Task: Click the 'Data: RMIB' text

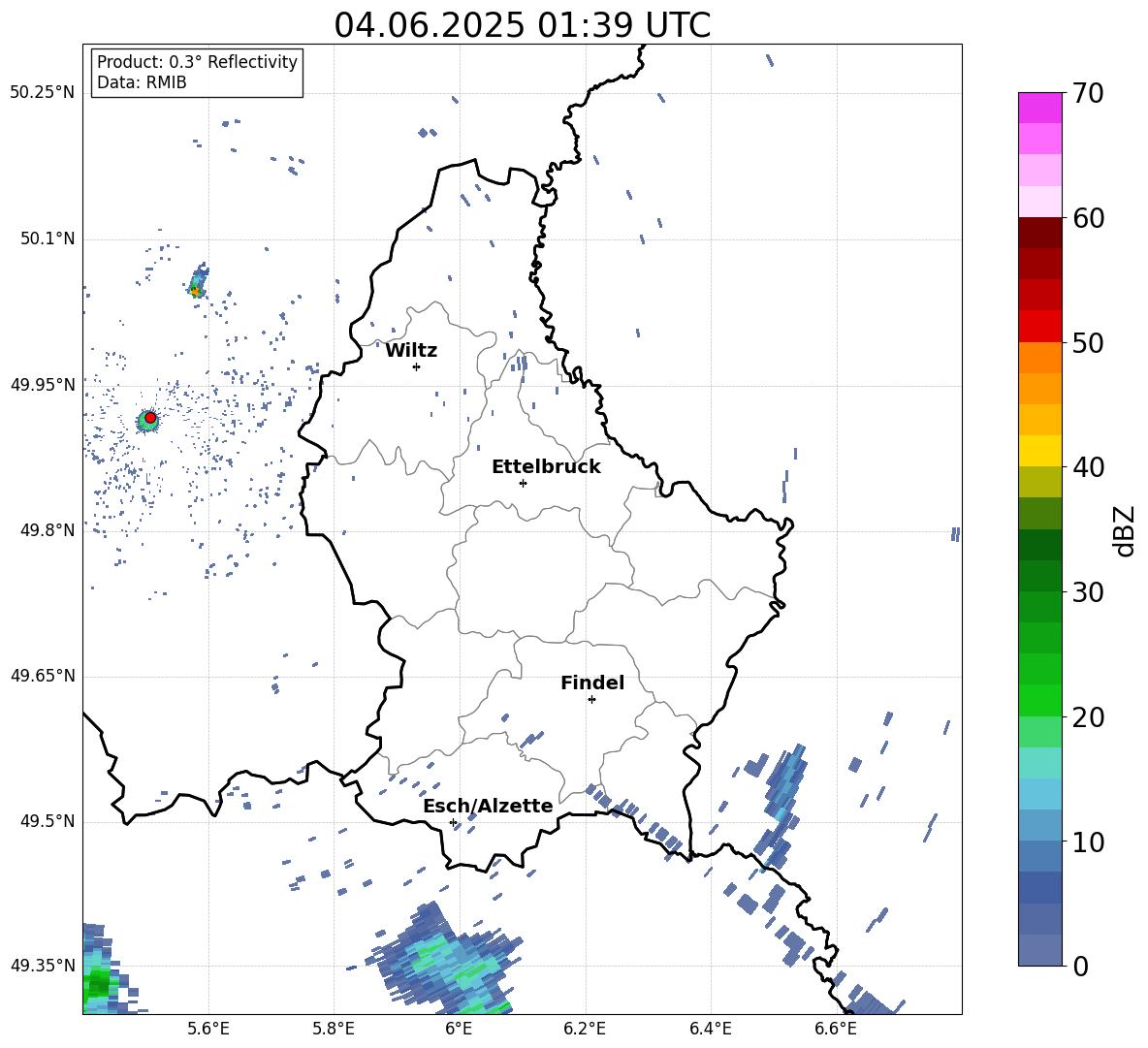Action: [142, 82]
